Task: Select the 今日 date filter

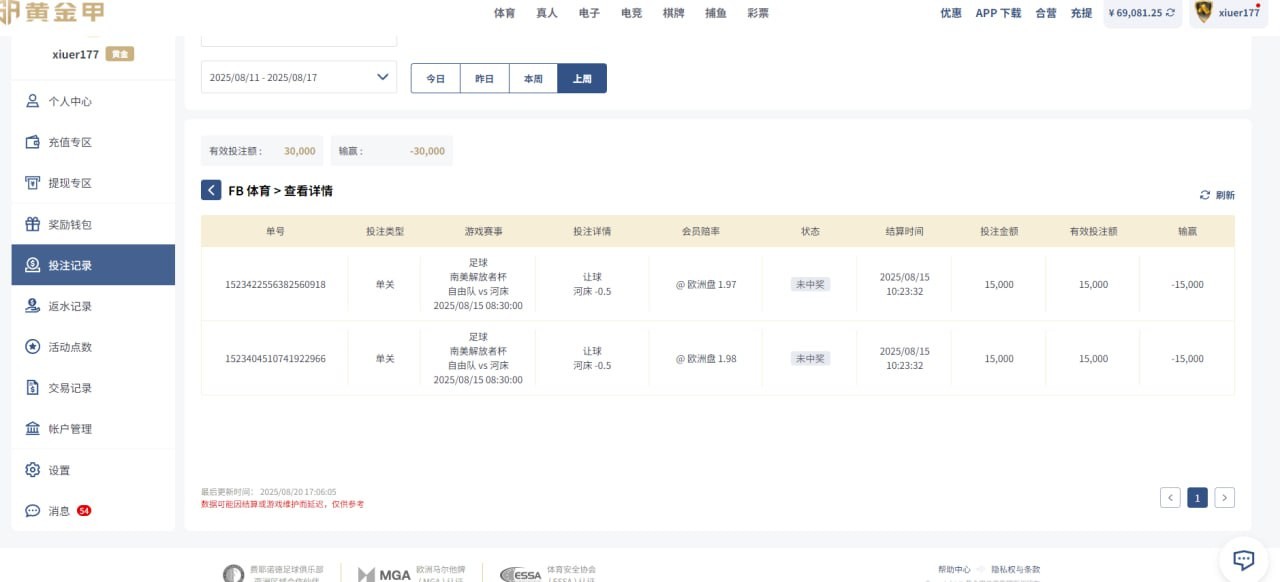Action: [x=435, y=78]
